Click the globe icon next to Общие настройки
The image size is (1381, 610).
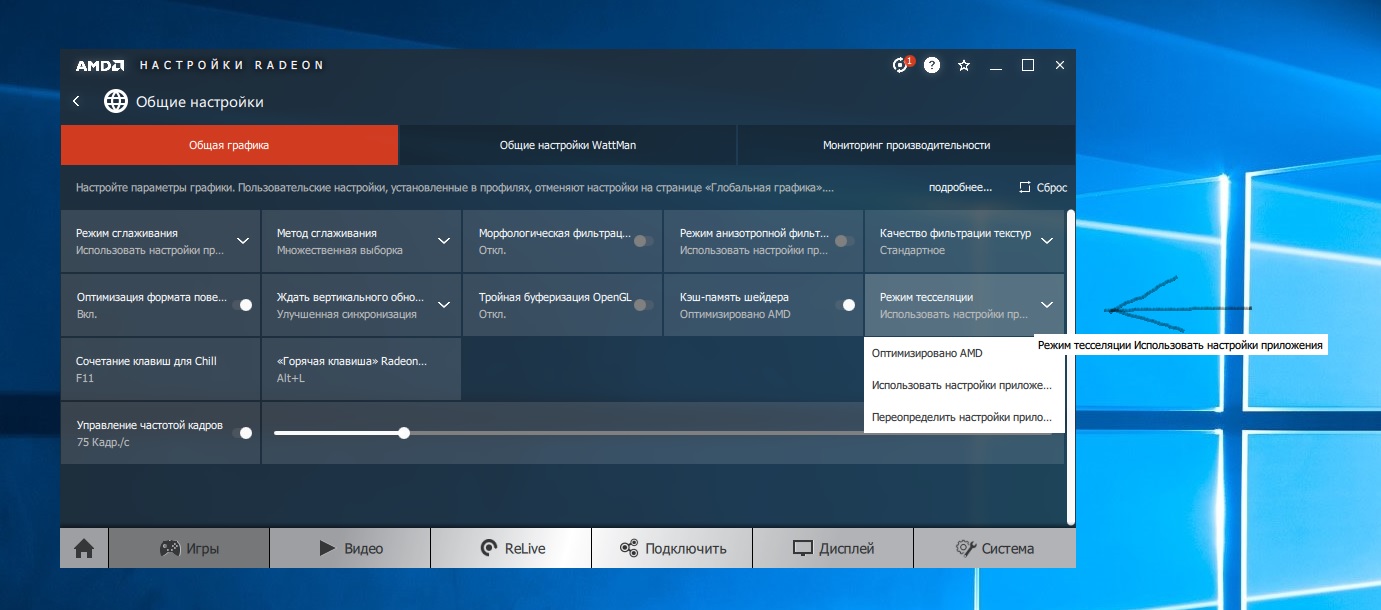click(x=116, y=102)
